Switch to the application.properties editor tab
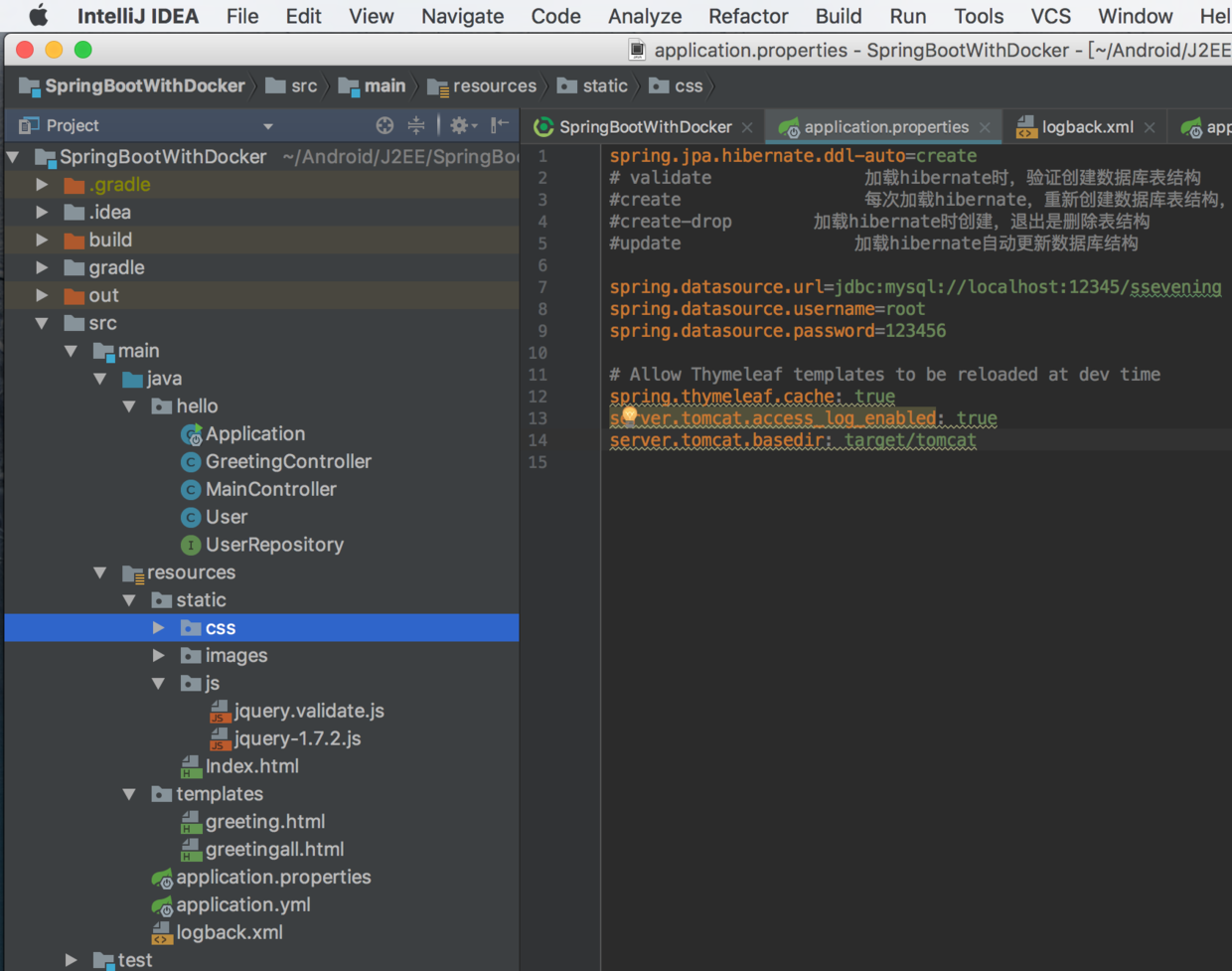 coord(885,127)
